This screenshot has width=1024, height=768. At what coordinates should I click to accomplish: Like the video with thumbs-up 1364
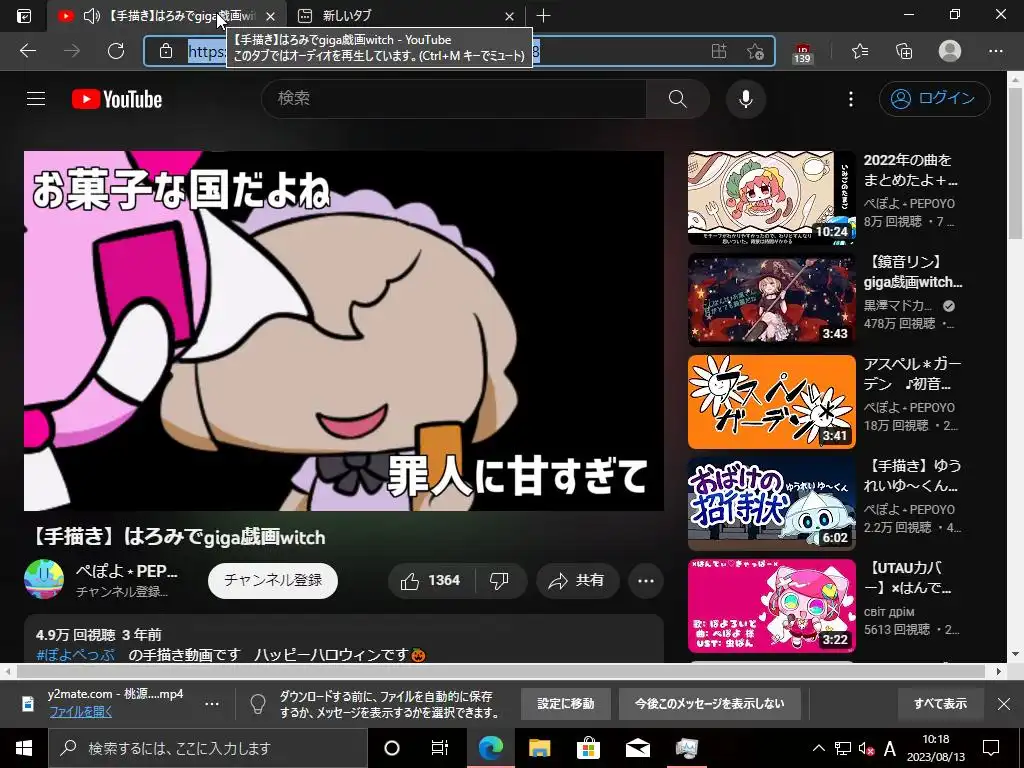pos(432,581)
